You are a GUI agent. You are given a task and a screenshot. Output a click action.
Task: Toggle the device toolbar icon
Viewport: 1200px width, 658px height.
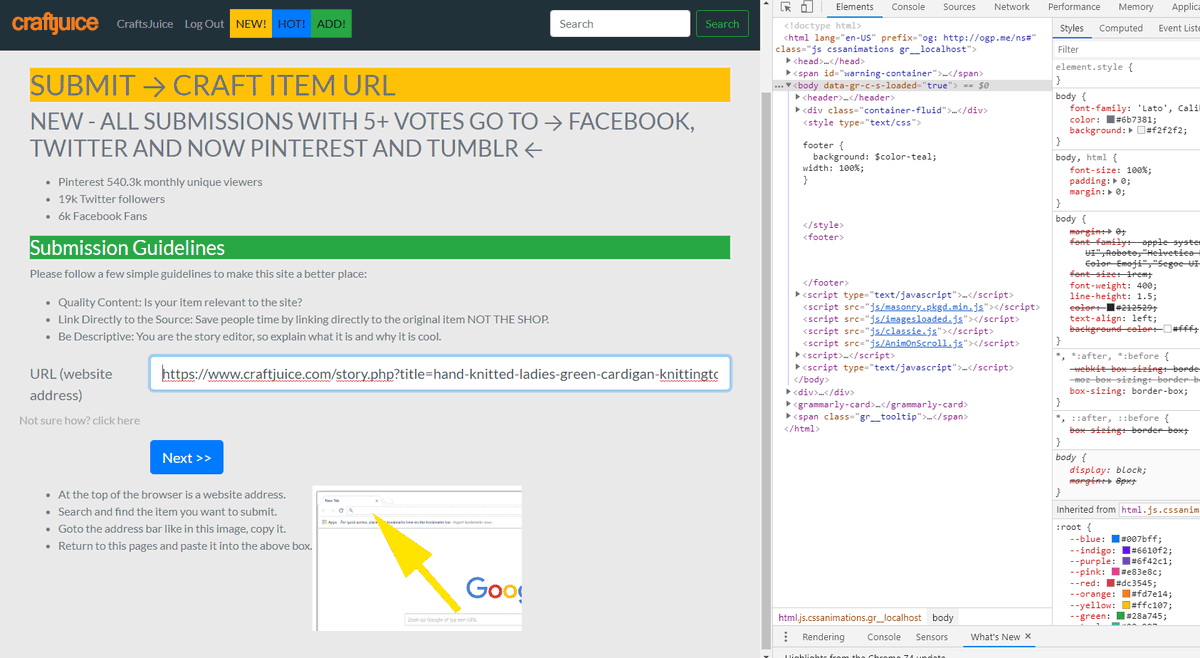click(806, 7)
